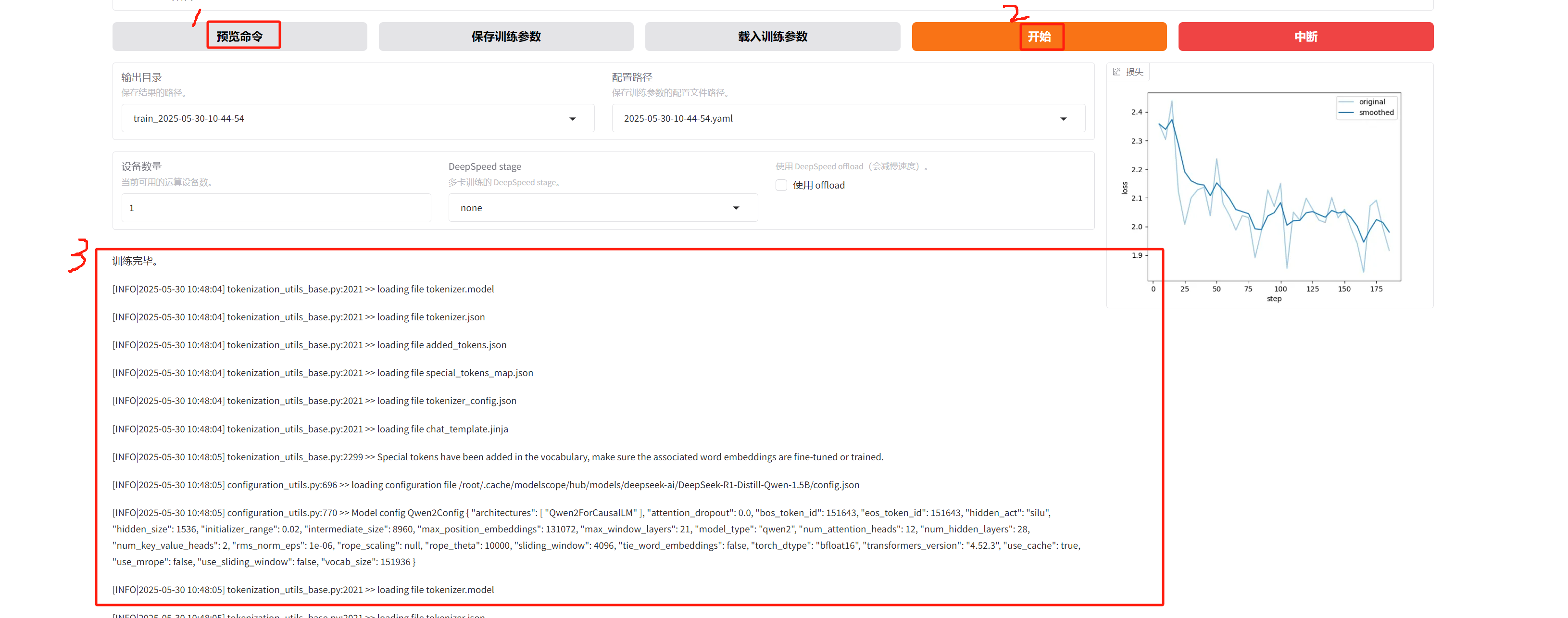Click the train_2025-05-30-10-44-54 output directory text
Viewport: 1568px width, 618px height.
click(188, 119)
